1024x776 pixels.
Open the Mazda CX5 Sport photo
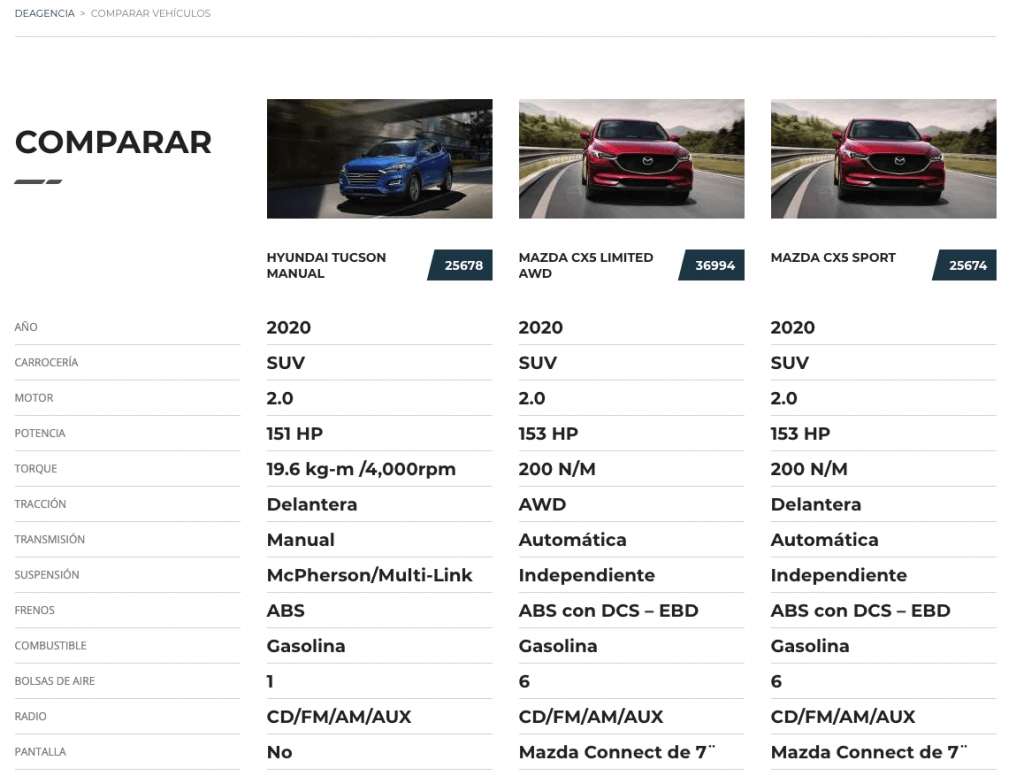coord(884,159)
